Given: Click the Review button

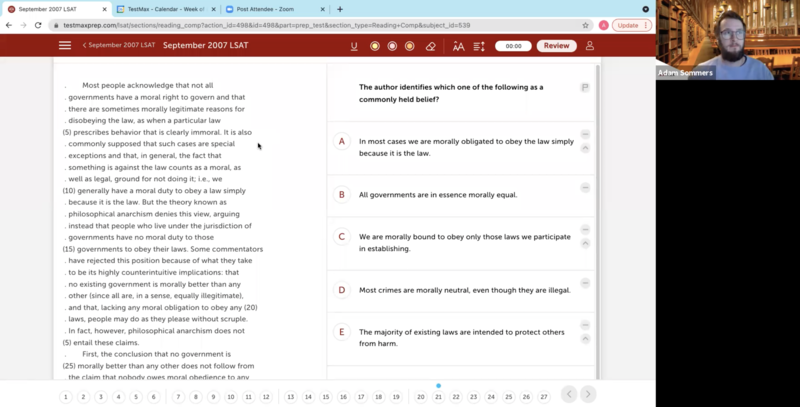Looking at the screenshot, I should pyautogui.click(x=556, y=46).
